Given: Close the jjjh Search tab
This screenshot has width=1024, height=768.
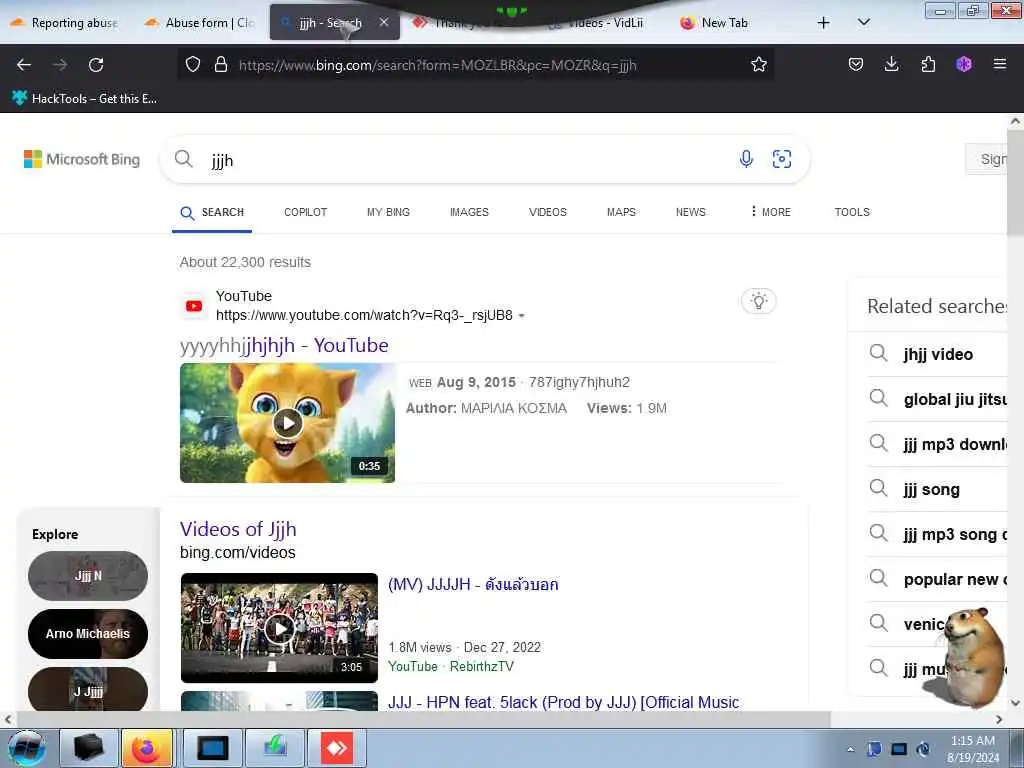Looking at the screenshot, I should click(x=384, y=22).
